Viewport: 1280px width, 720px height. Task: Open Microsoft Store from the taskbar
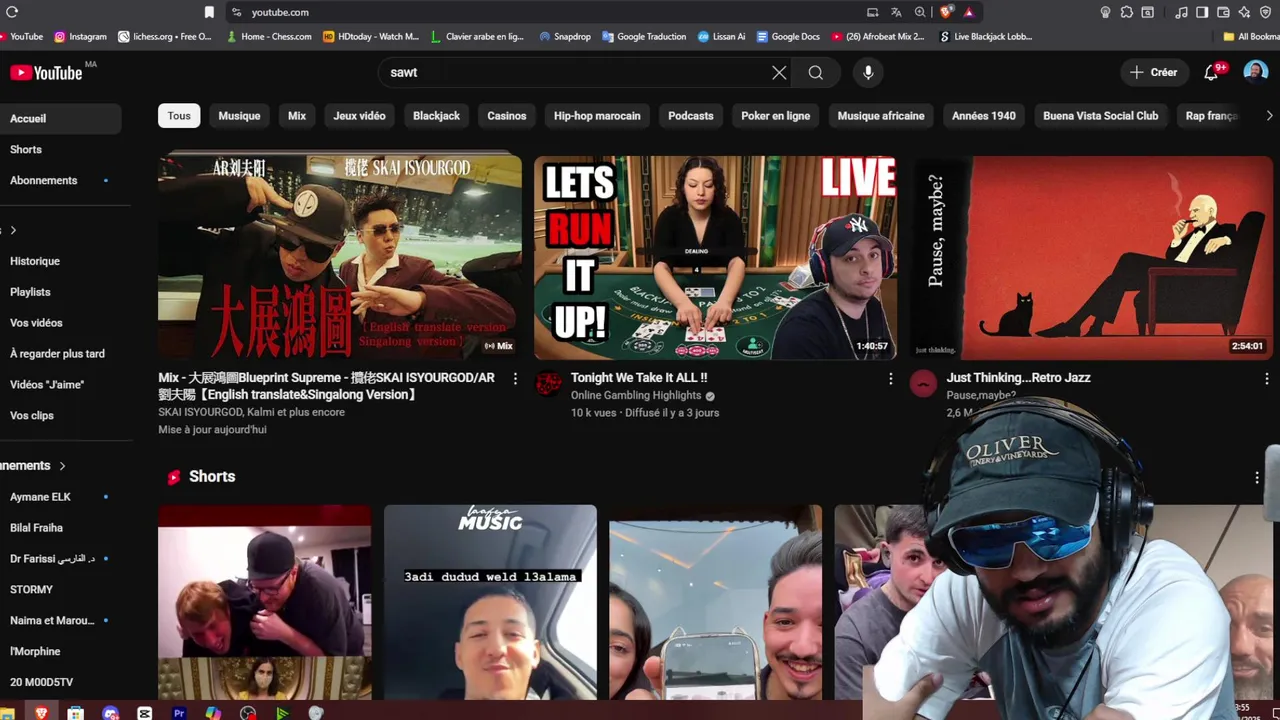pos(76,713)
